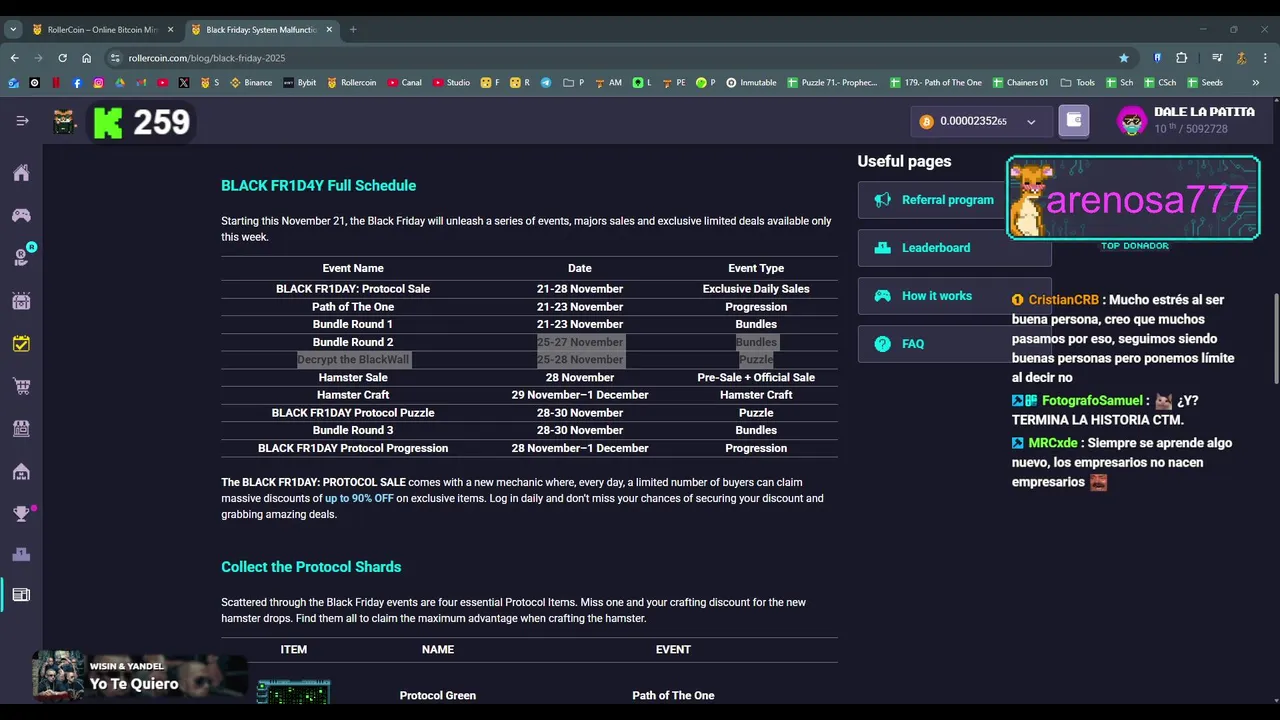Click the page vertical scrollbar thumb
Viewport: 1280px width, 720px height.
1275,337
